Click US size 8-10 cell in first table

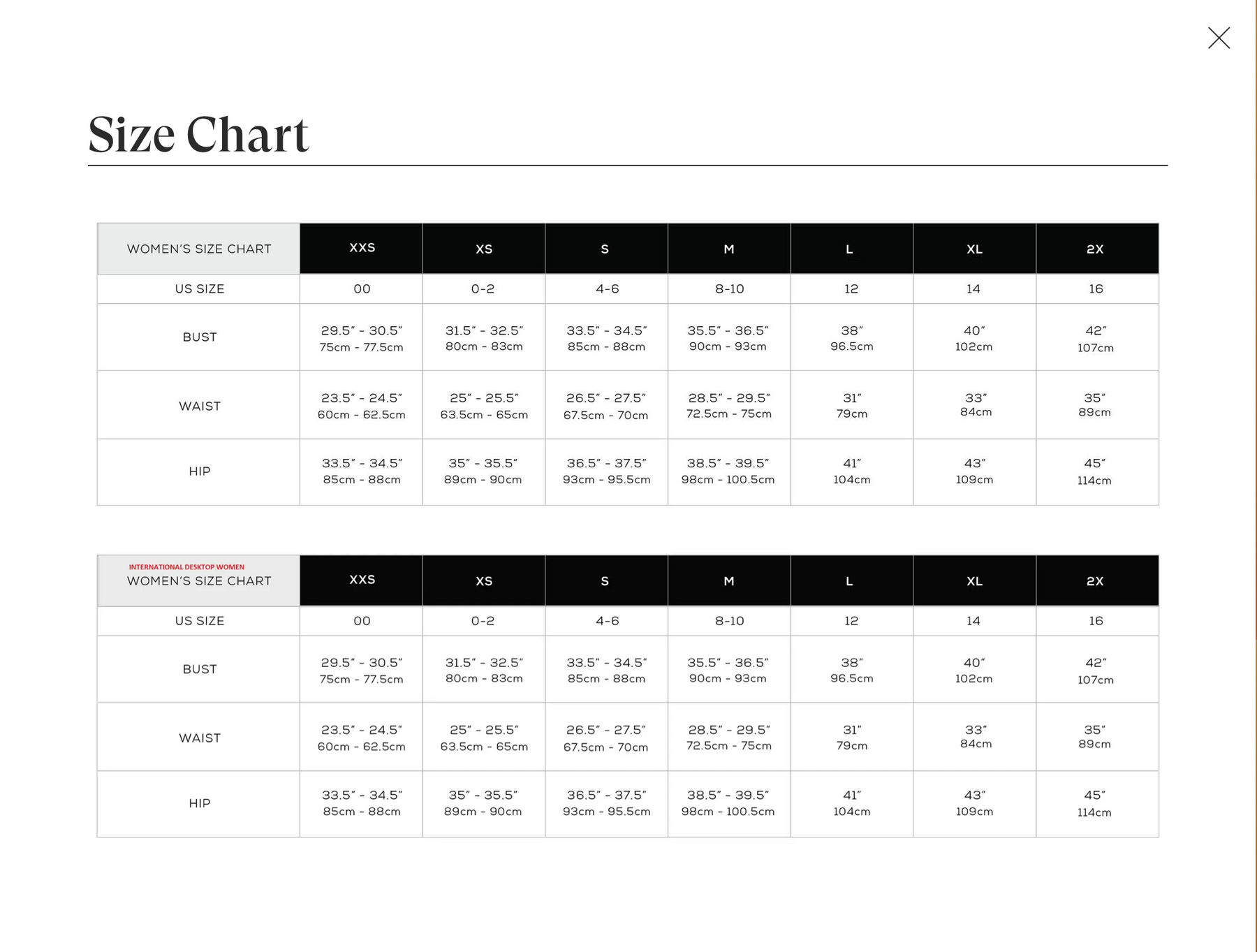tap(729, 289)
